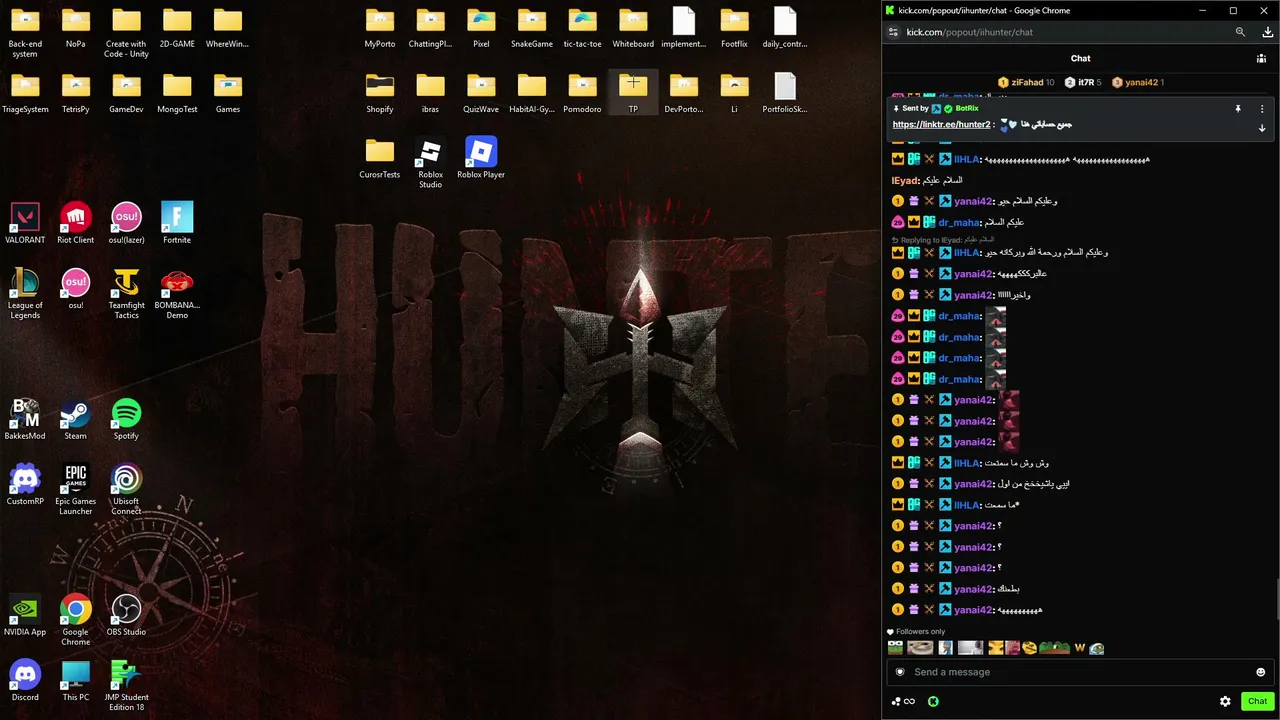Image resolution: width=1280 pixels, height=720 pixels.
Task: Click the Discord desktop icon
Action: tap(25, 681)
